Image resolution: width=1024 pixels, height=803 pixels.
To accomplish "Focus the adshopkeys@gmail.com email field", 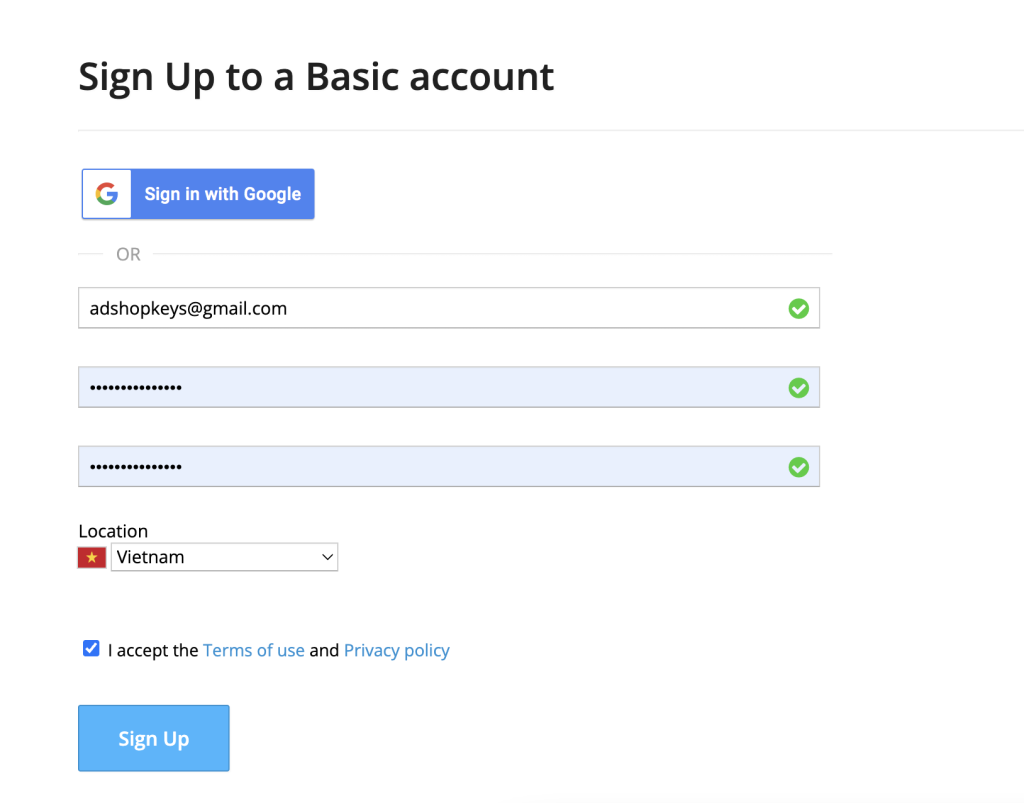I will (449, 307).
